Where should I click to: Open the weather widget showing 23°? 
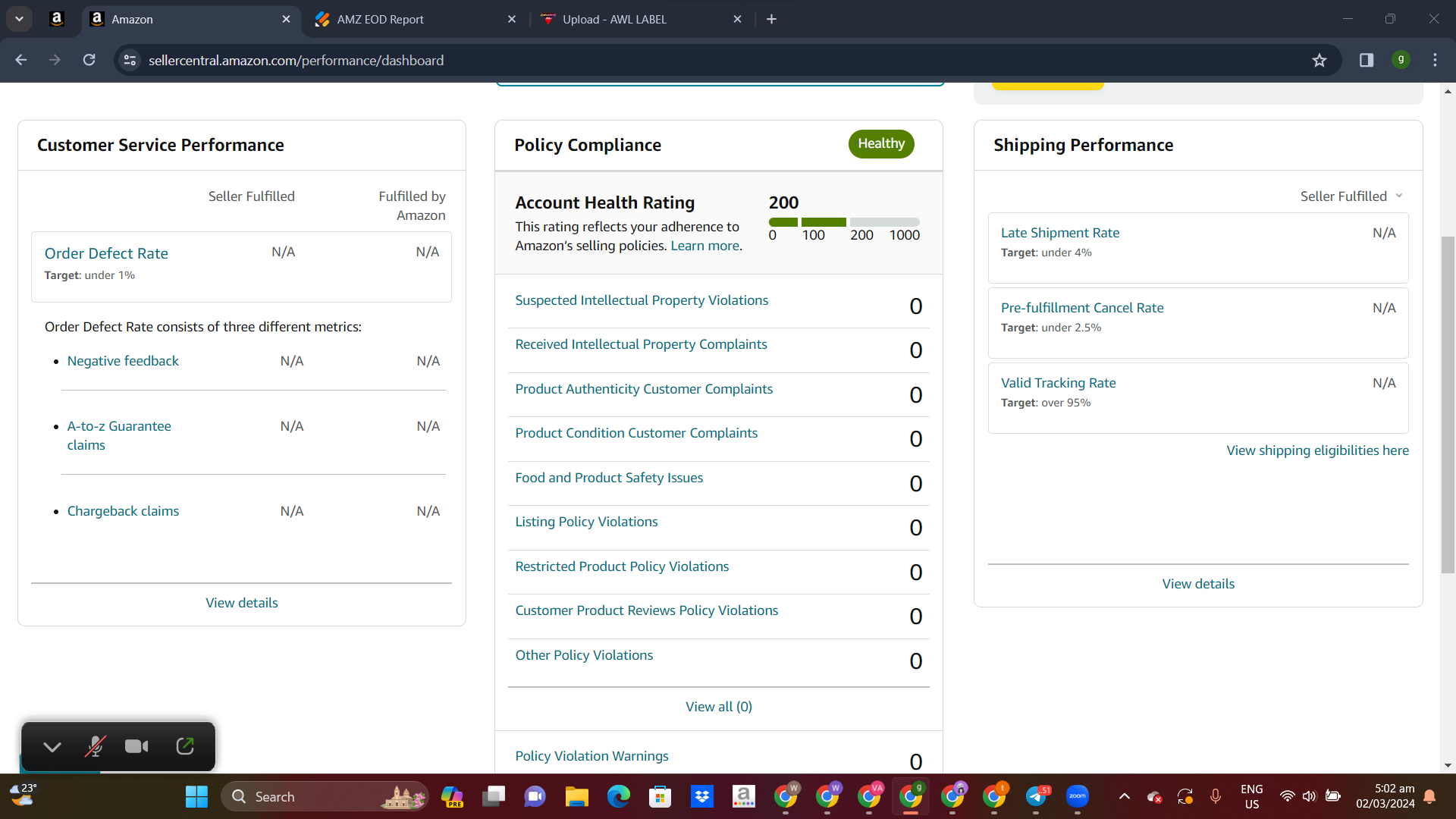pyautogui.click(x=23, y=795)
